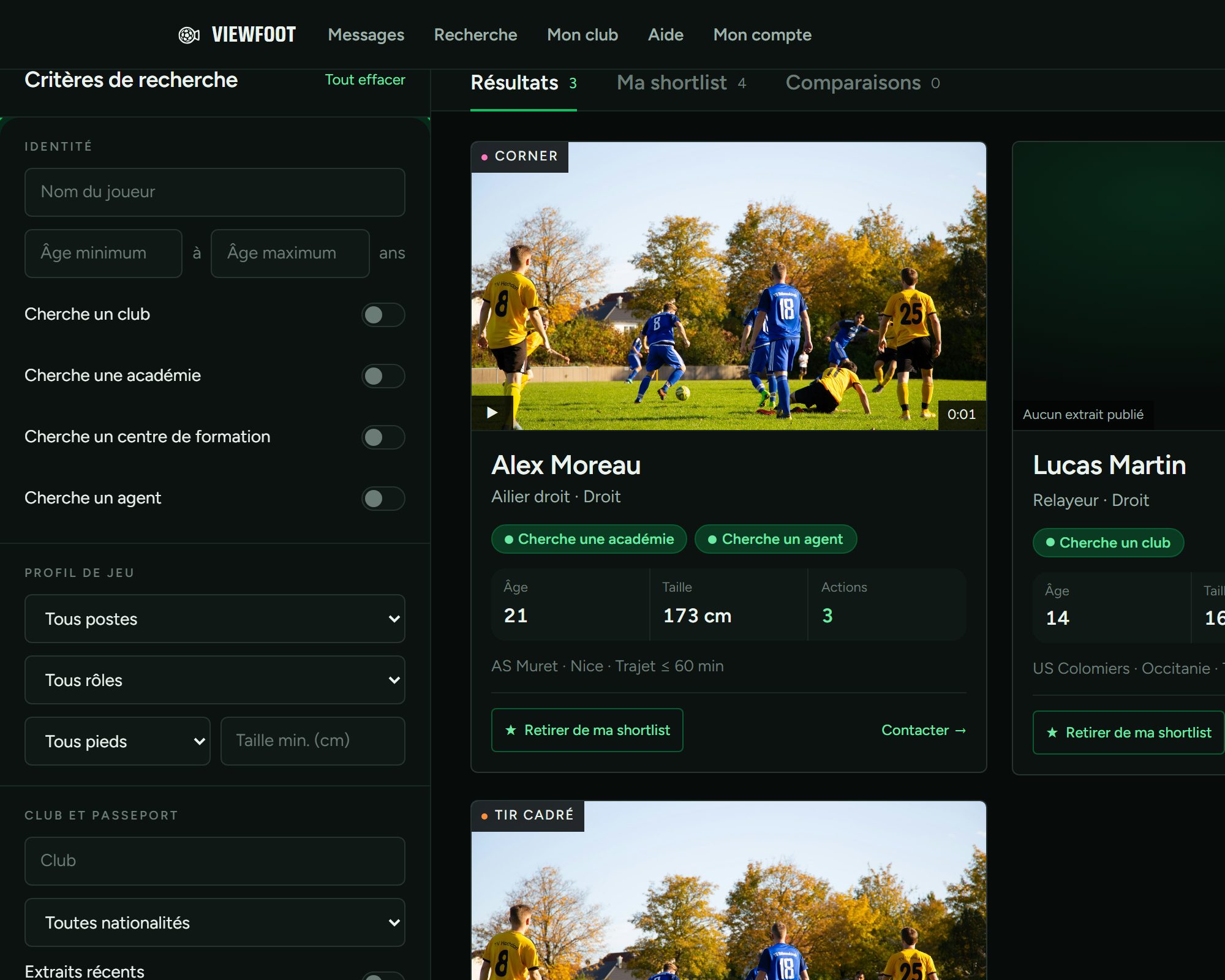1225x980 pixels.
Task: Focus the Taille min. (cm) field
Action: click(x=312, y=741)
